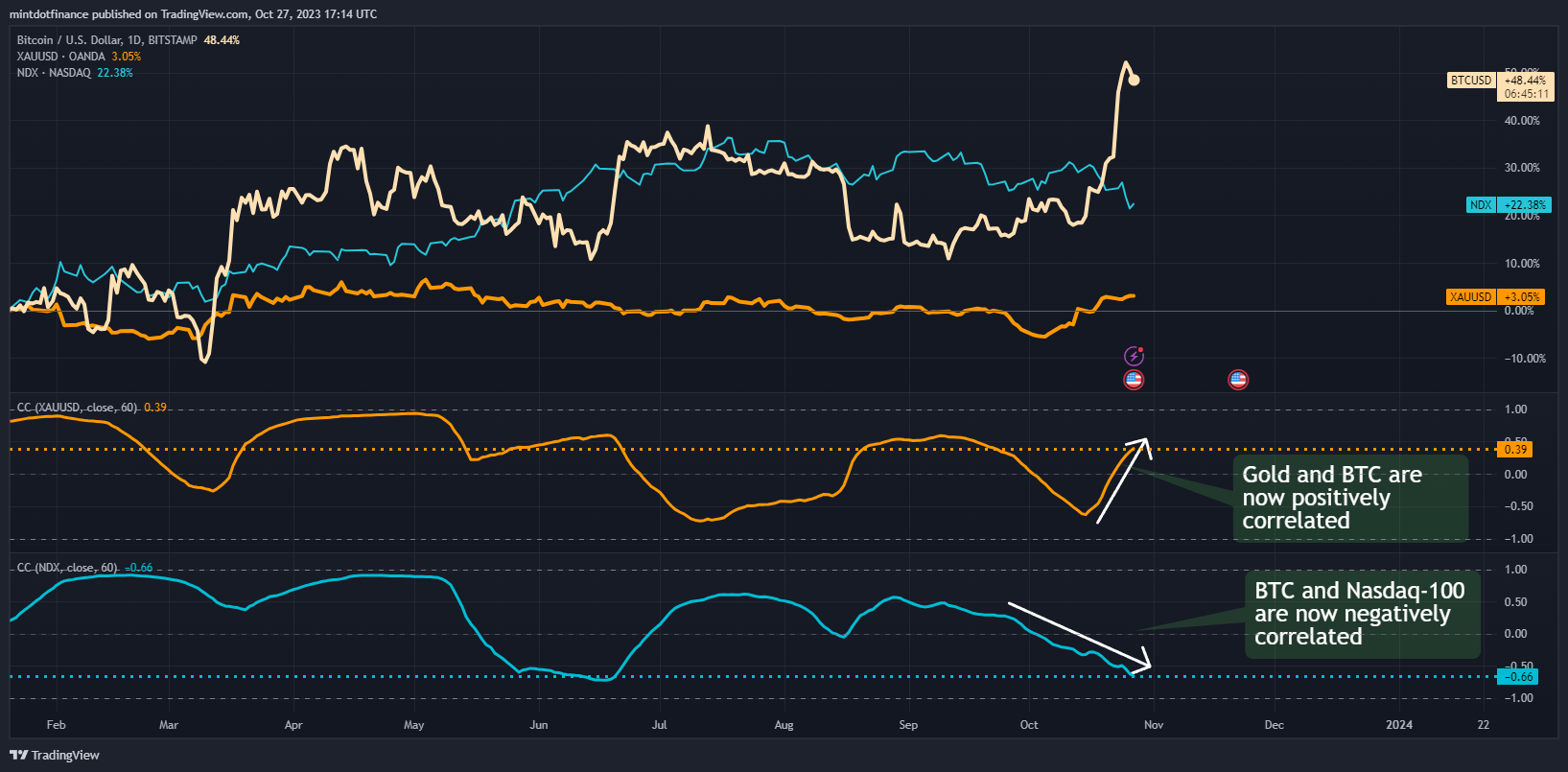The height and width of the screenshot is (772, 1568).
Task: Click the 2024 label on time axis
Action: tap(1399, 725)
